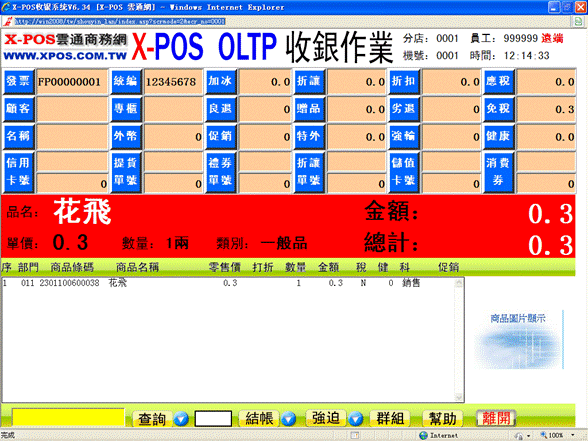Click the small white quantity field
The width and height of the screenshot is (588, 441).
(213, 418)
